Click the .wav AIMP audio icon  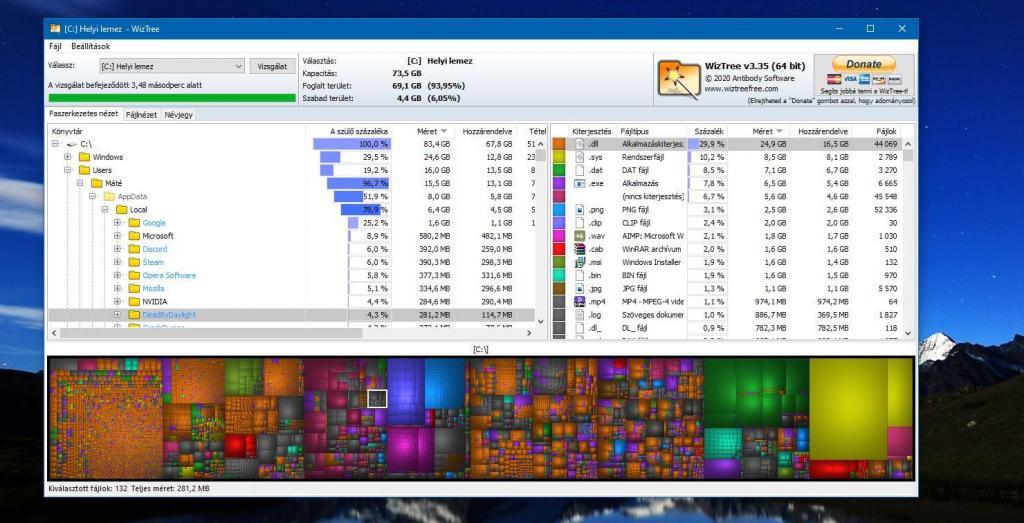tap(580, 235)
